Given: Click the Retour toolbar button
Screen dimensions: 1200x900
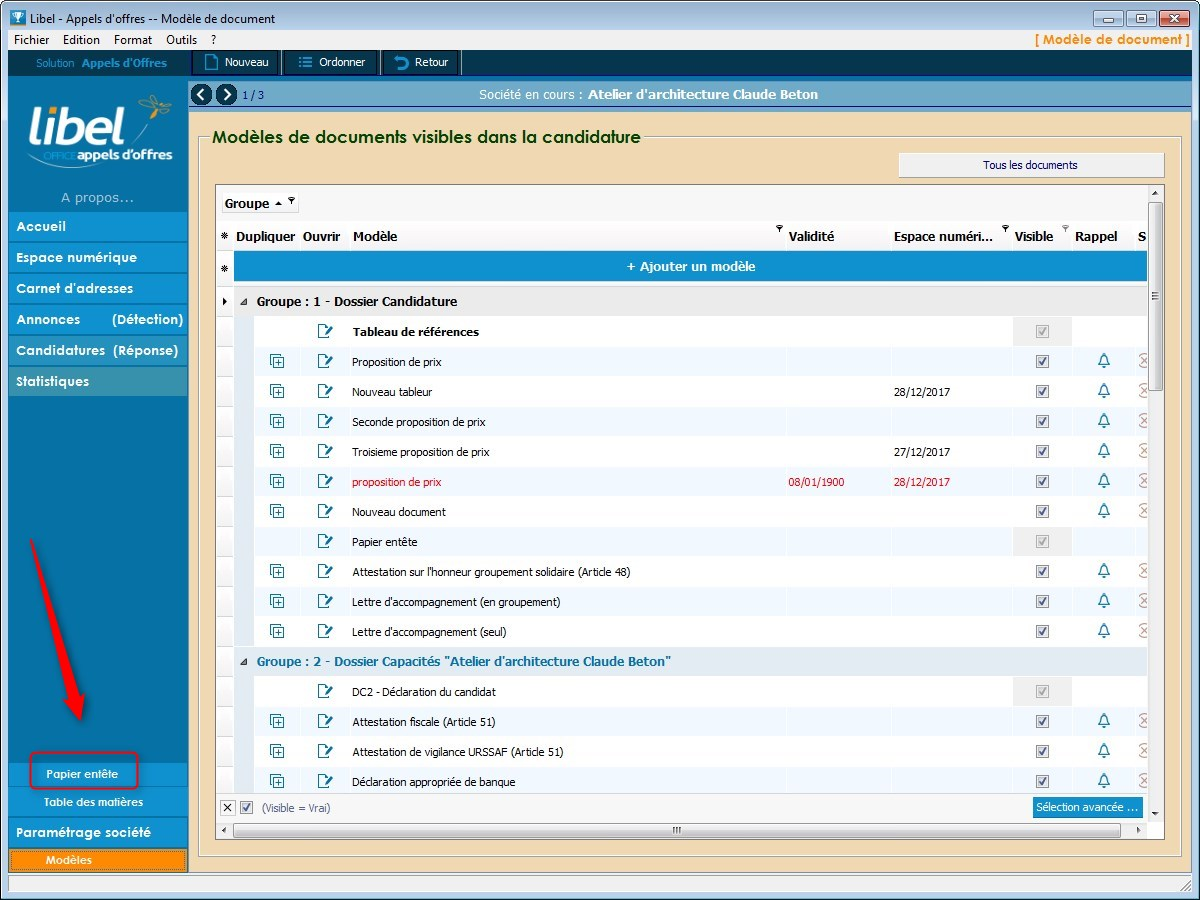Looking at the screenshot, I should pos(420,62).
